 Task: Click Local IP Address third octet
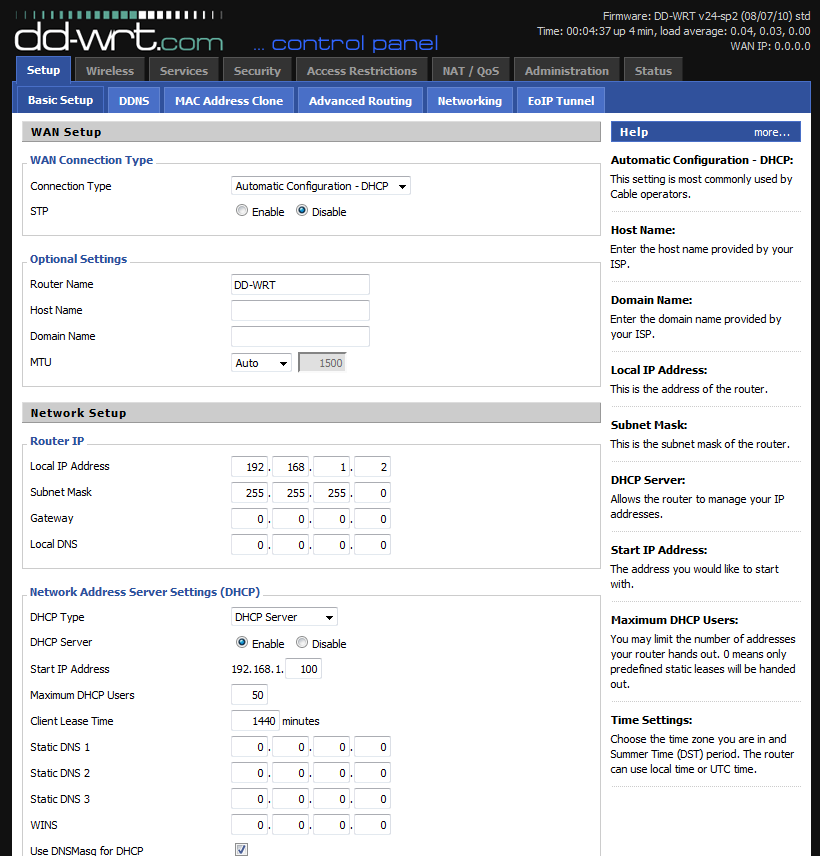tap(331, 467)
